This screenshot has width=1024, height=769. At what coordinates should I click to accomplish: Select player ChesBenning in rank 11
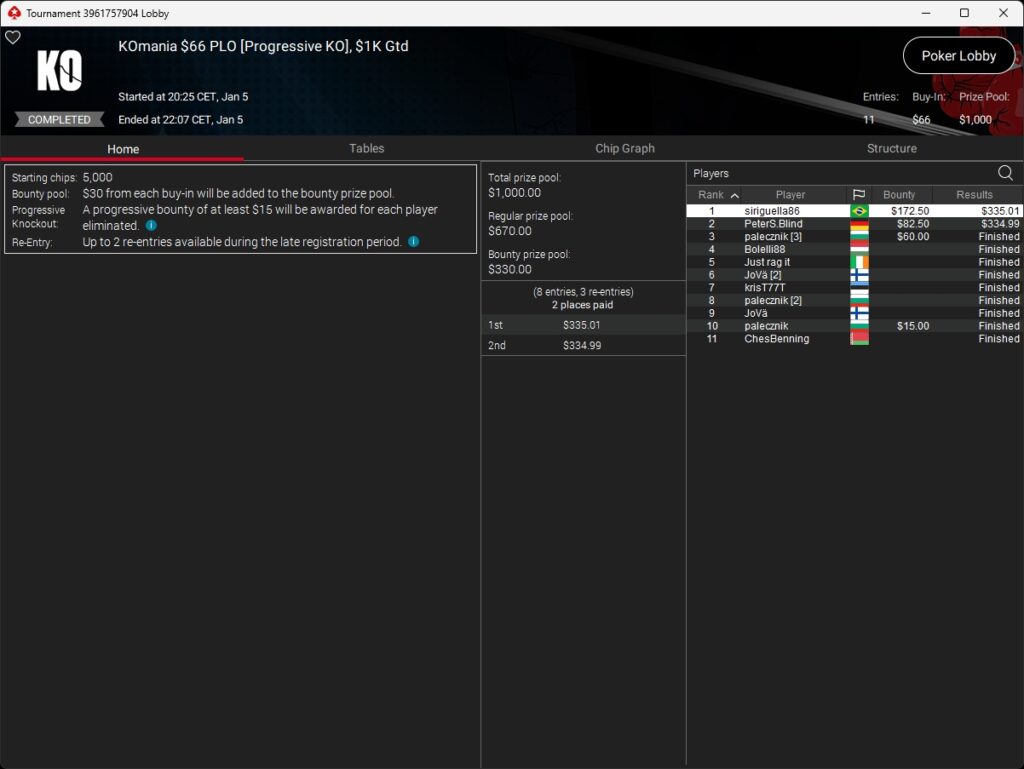pos(776,339)
